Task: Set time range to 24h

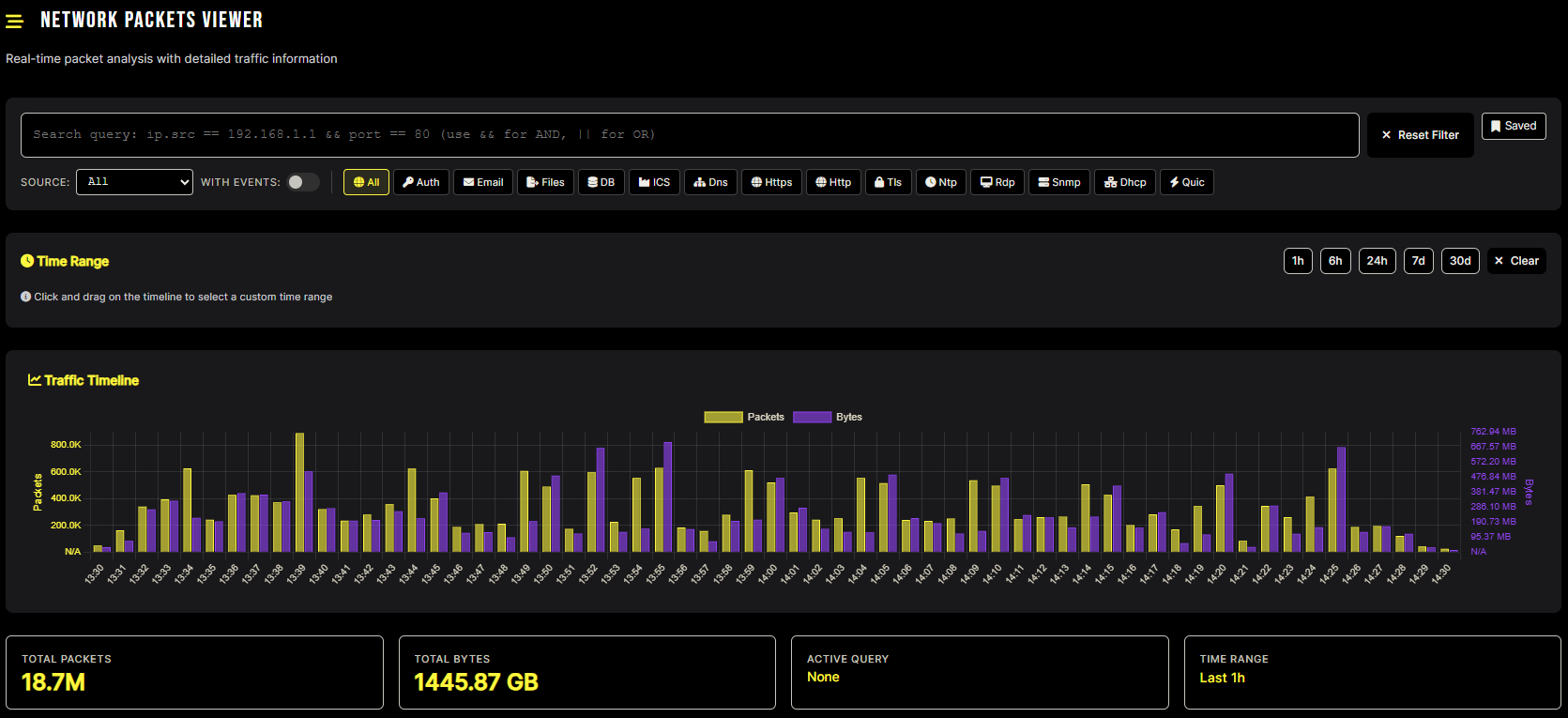Action: click(1377, 261)
